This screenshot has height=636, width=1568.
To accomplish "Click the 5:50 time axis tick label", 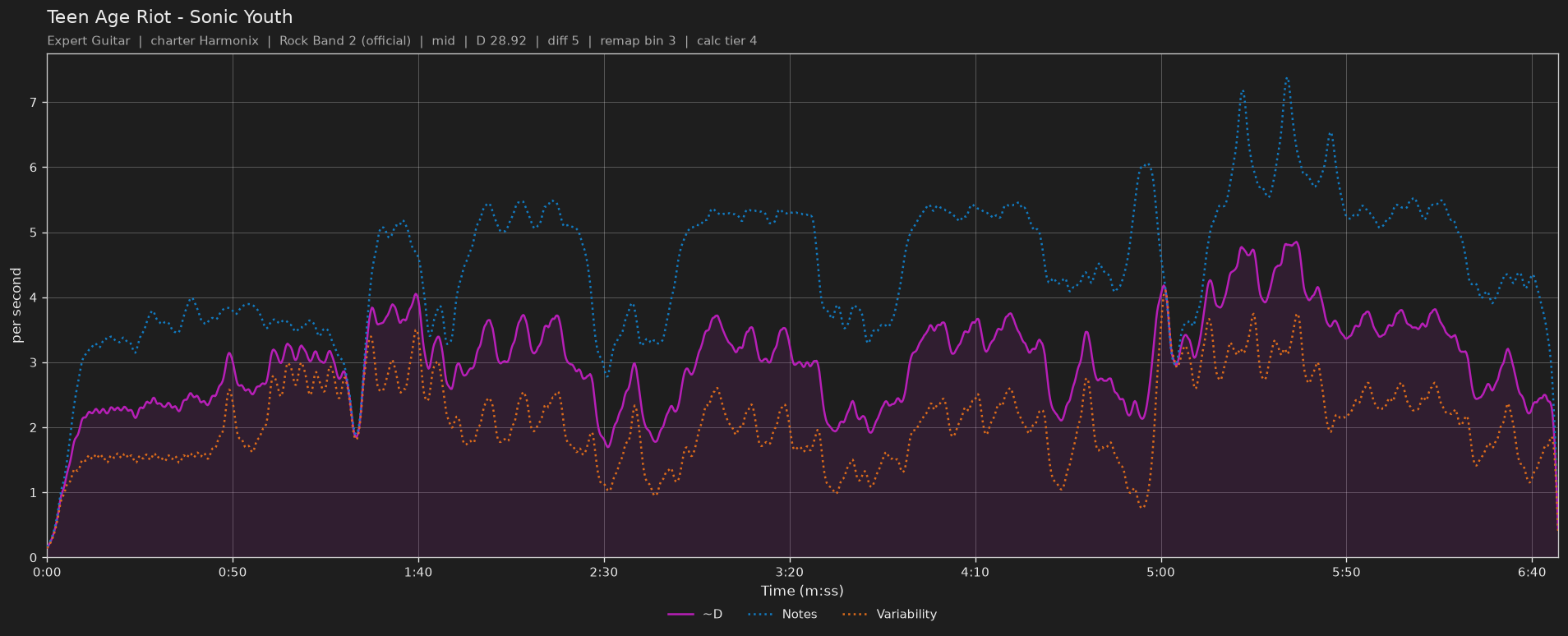I will 1347,572.
